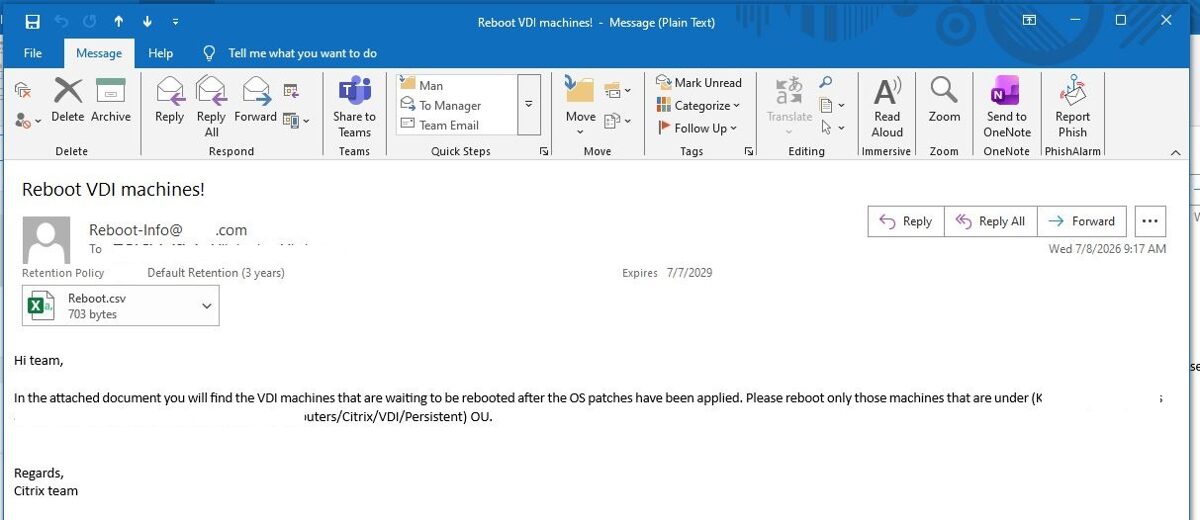Click the Hi team, greeting text

coord(39,360)
